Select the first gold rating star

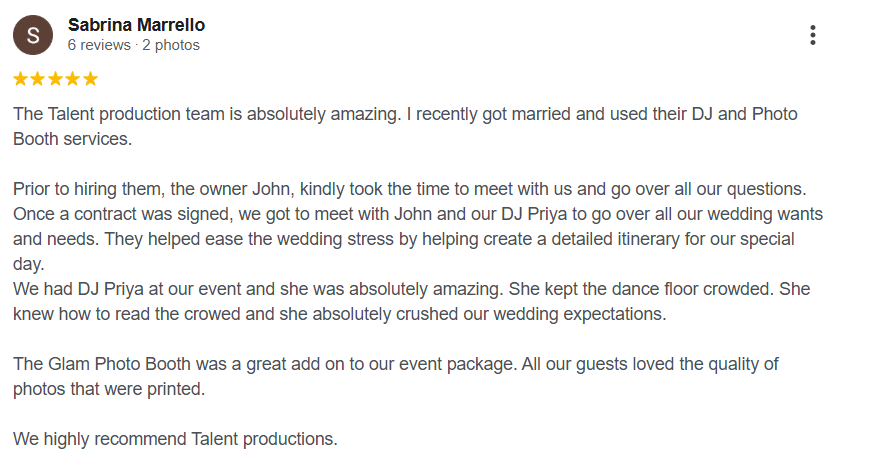(21, 79)
